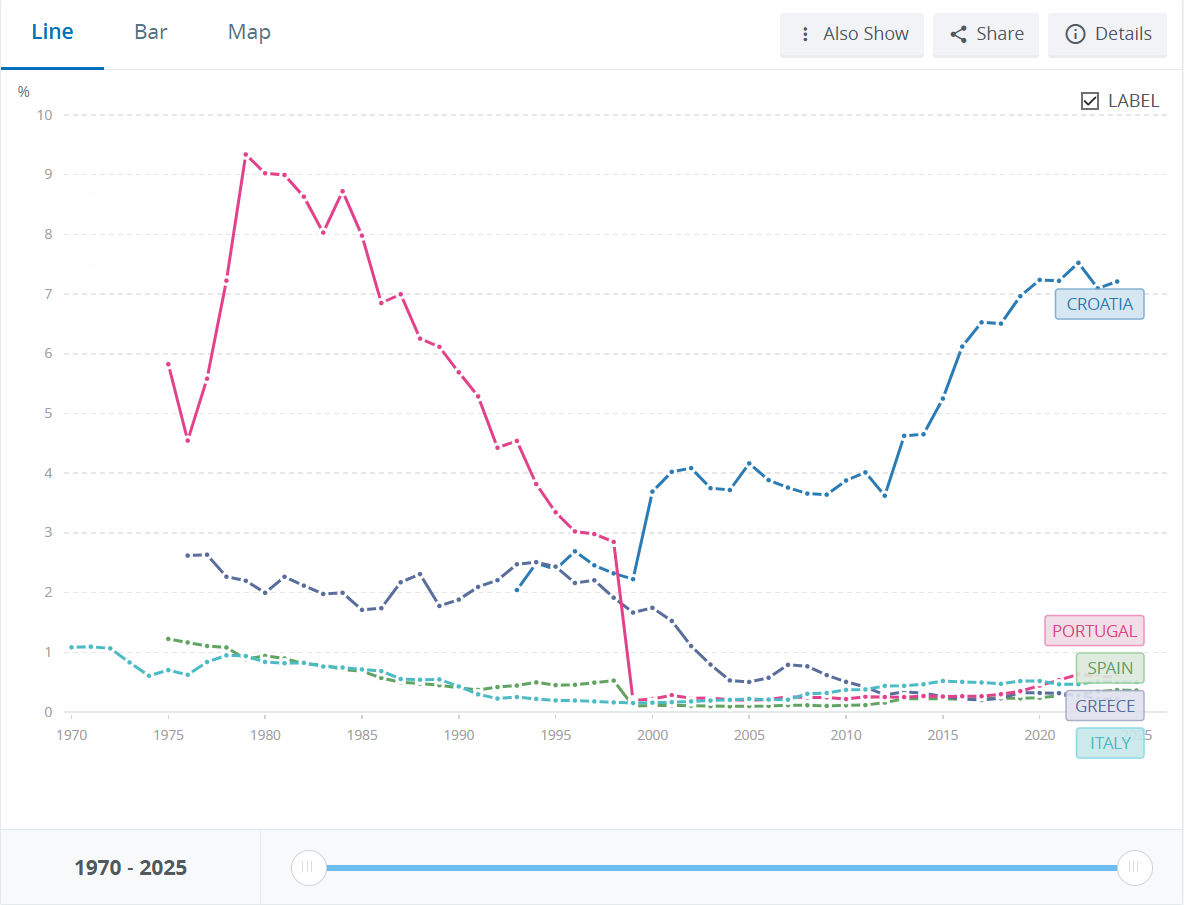Click the 3 y-axis label
1184x905 pixels.
[48, 532]
